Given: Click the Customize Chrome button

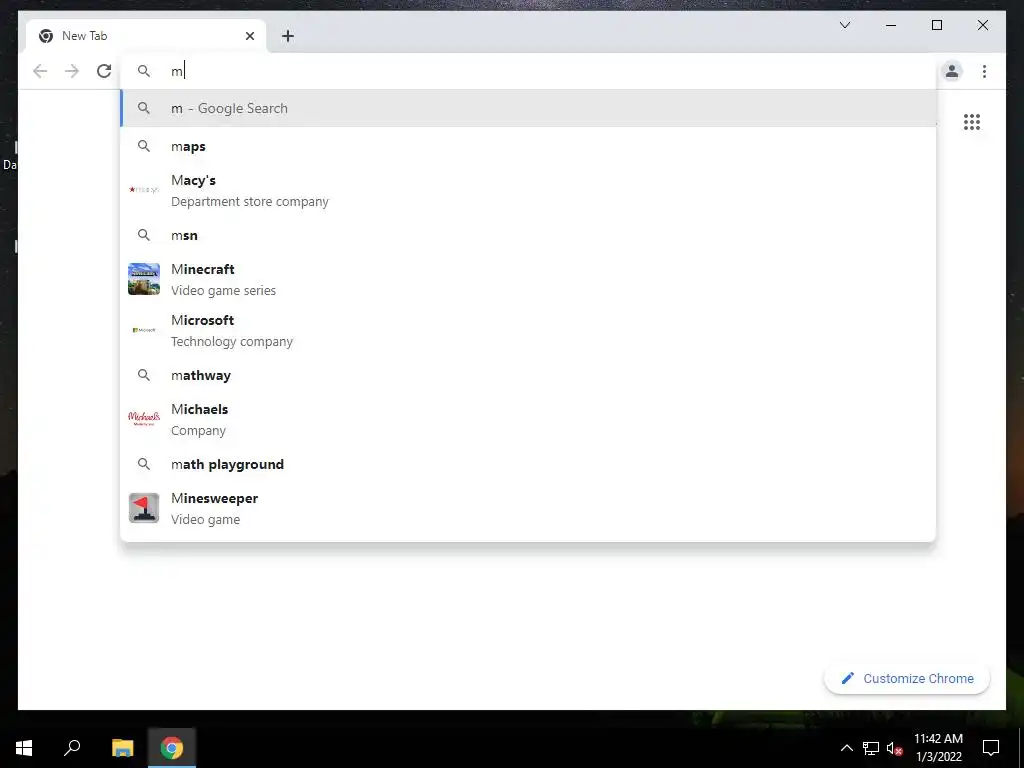Looking at the screenshot, I should (x=907, y=679).
